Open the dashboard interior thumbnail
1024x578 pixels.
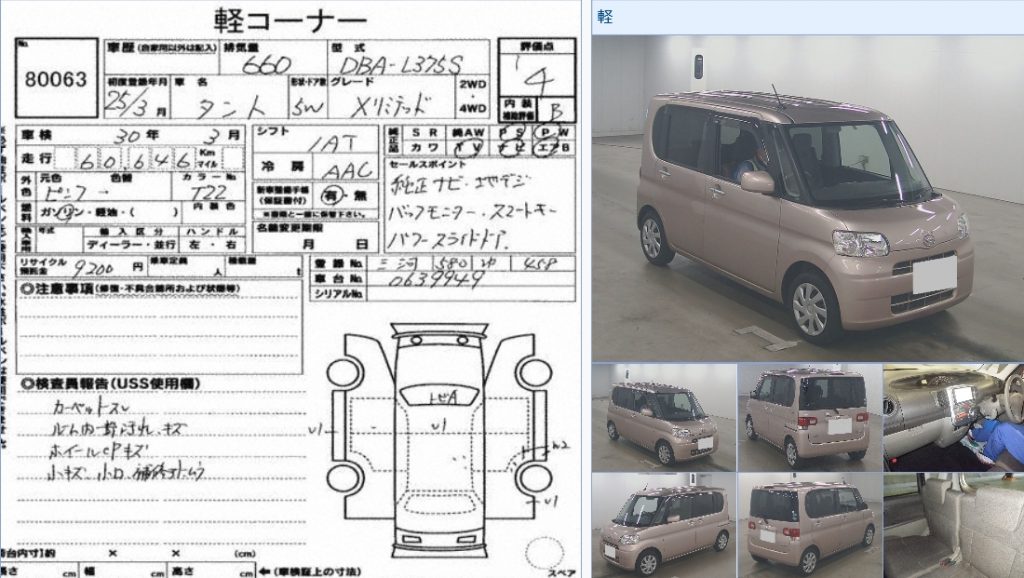point(953,417)
